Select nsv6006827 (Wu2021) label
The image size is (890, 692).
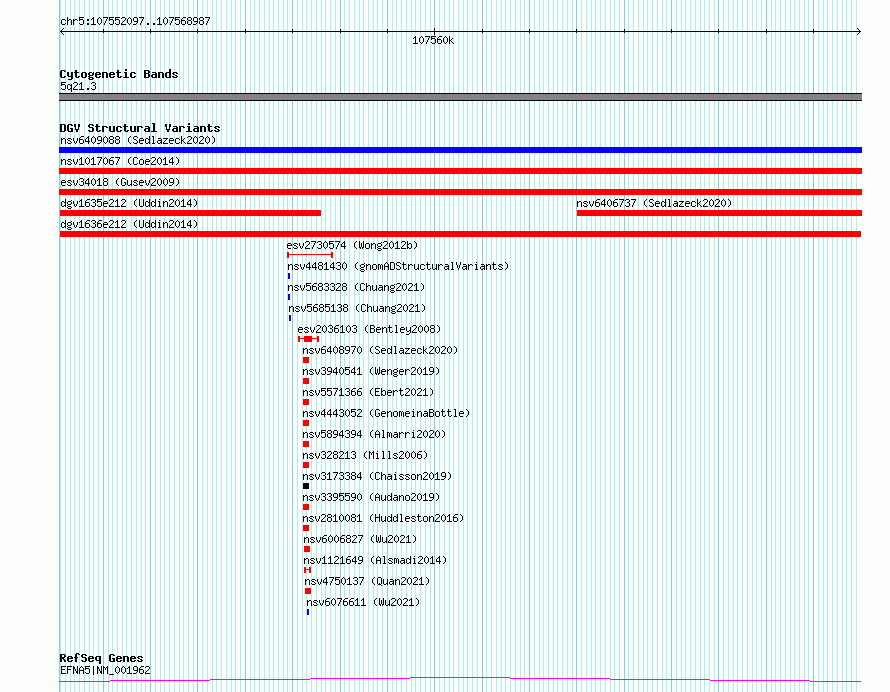(x=360, y=539)
